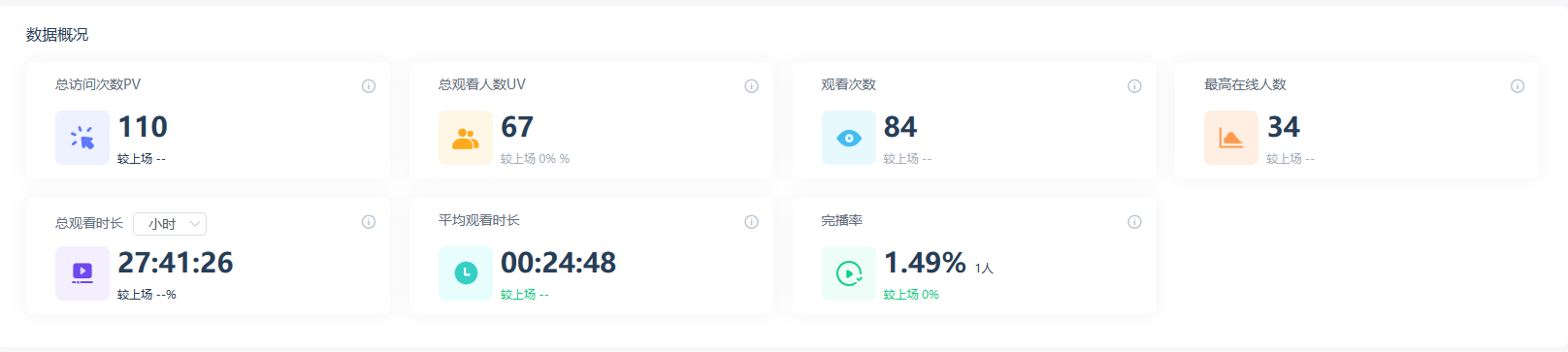Click the green replay icon for 完播率
1568x352 pixels.
pyautogui.click(x=849, y=273)
